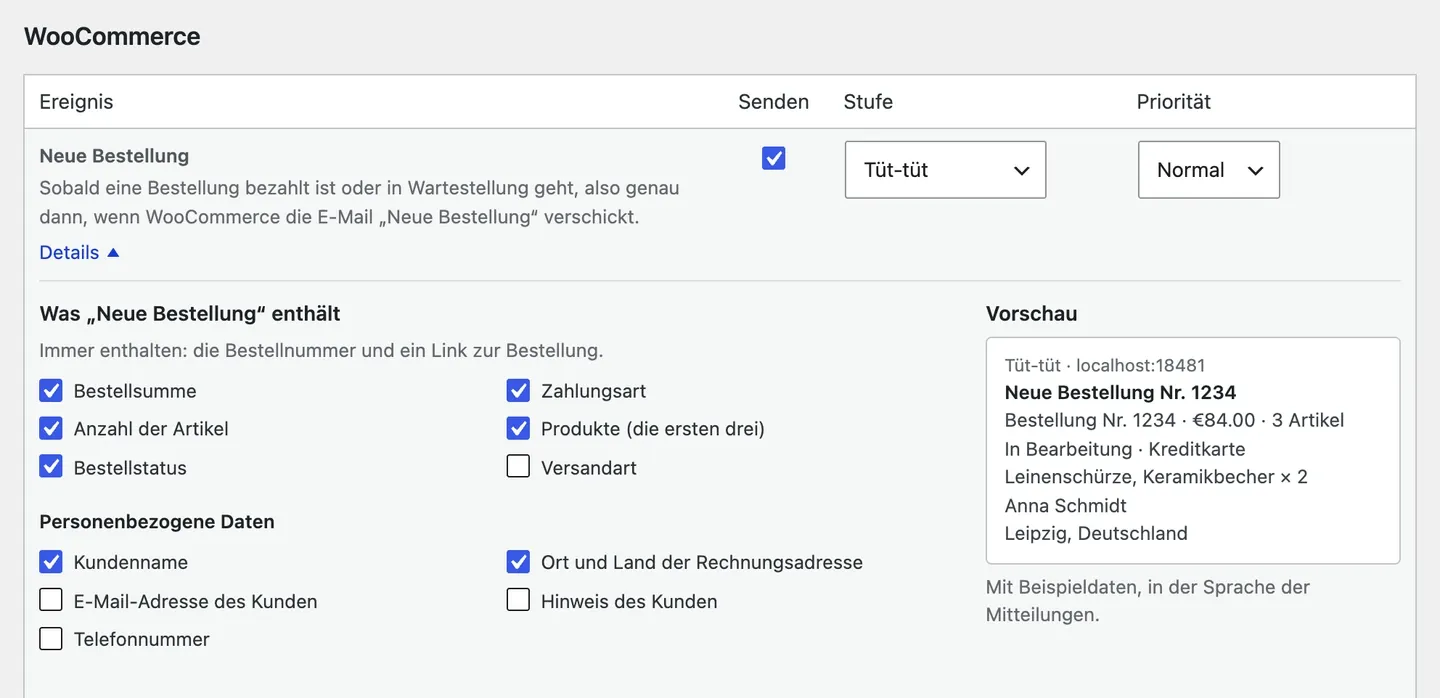Open the Priorität dropdown showing Normal

point(1208,170)
